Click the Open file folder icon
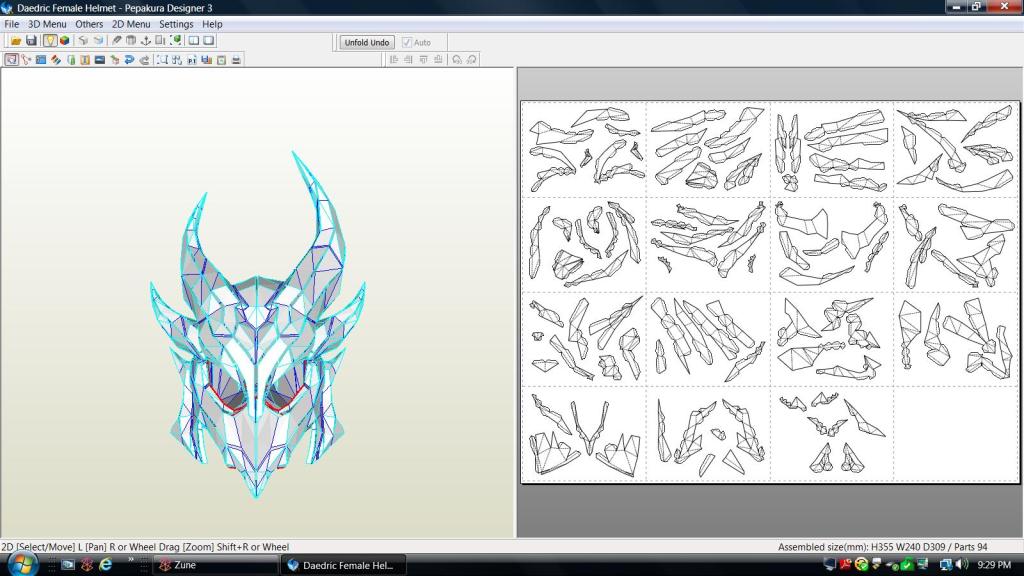The image size is (1024, 576). (x=16, y=41)
